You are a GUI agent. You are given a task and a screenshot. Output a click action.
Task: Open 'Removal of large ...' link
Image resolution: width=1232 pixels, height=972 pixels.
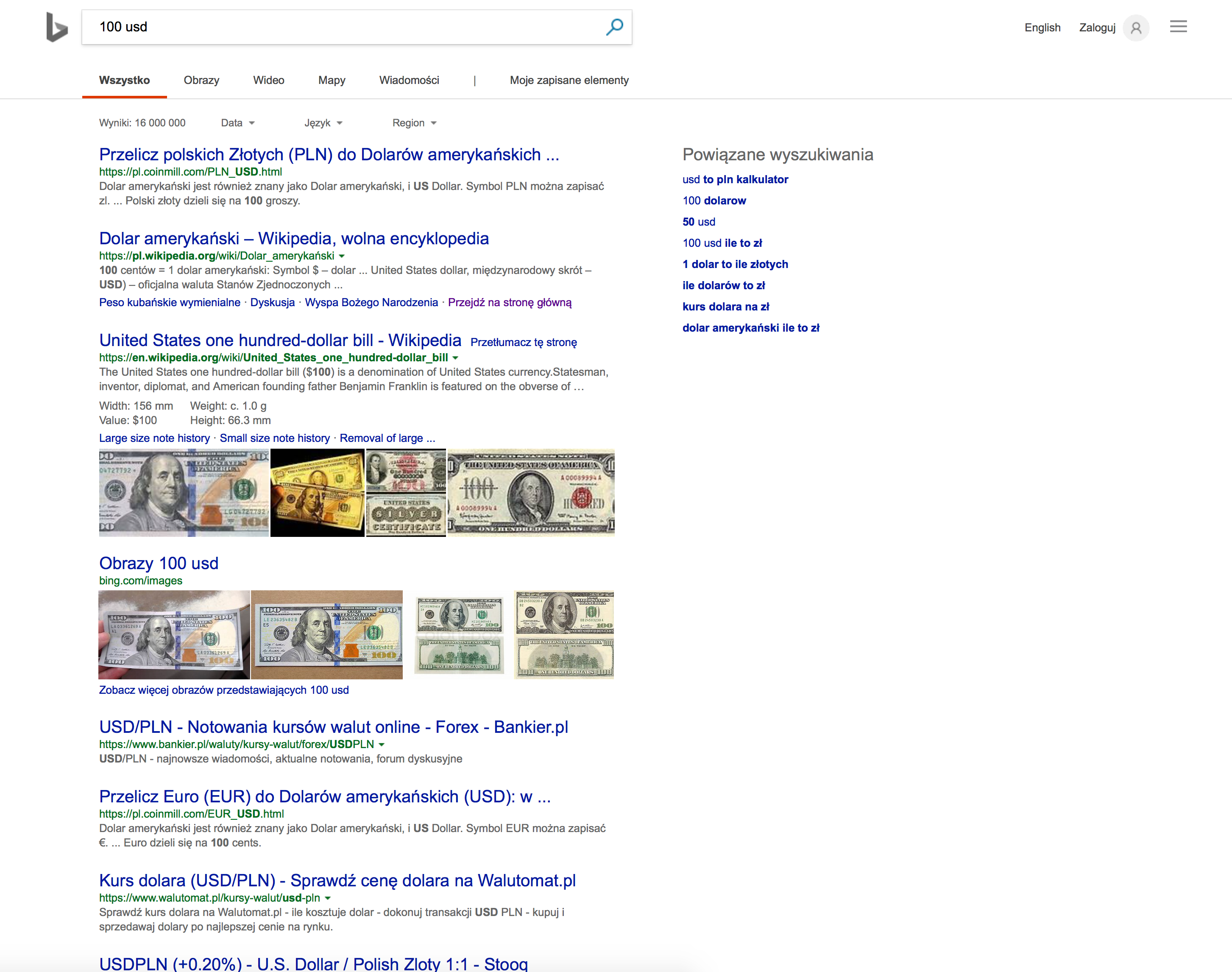pyautogui.click(x=387, y=438)
